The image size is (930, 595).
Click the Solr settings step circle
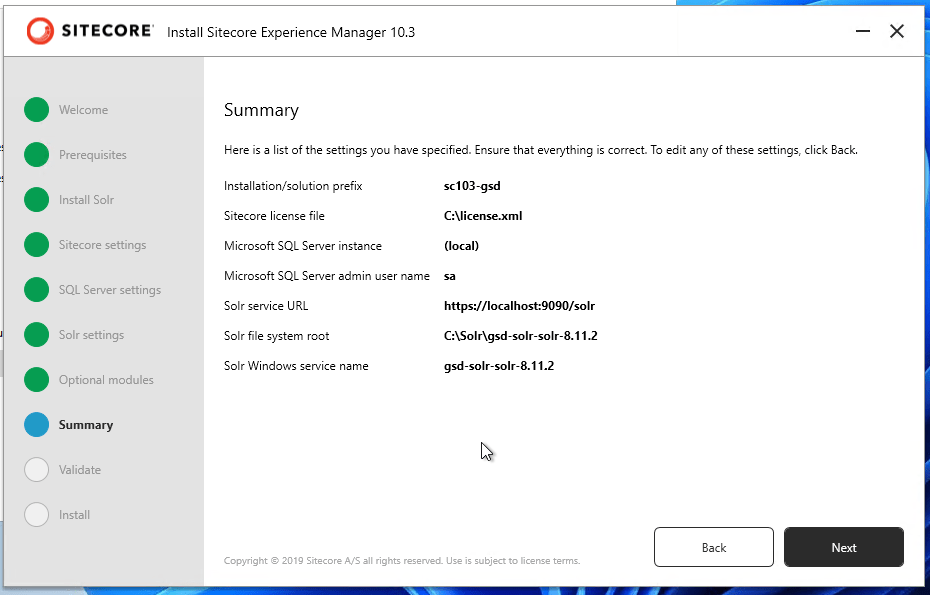click(37, 335)
